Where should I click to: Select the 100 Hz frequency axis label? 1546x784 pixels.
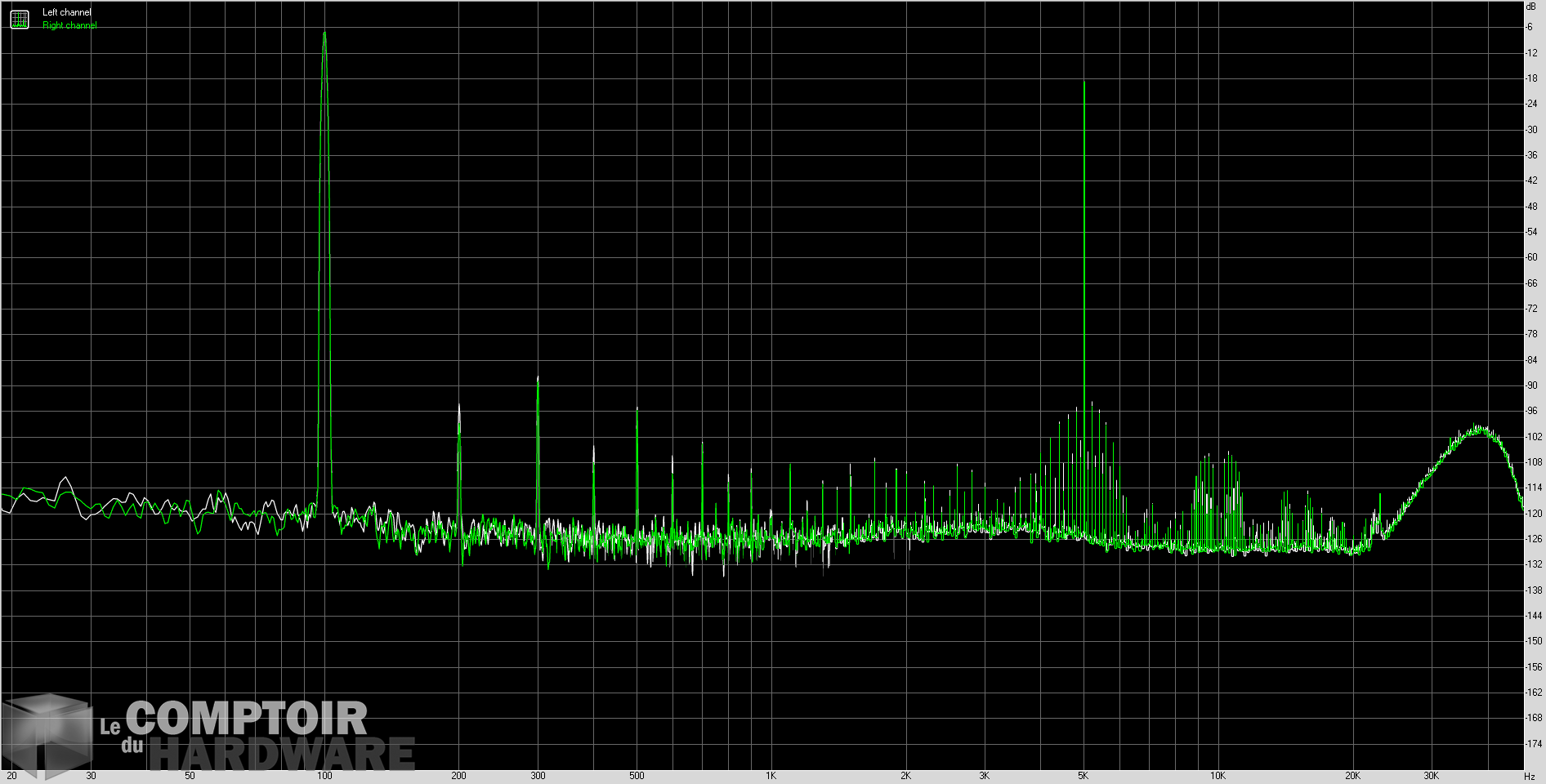[325, 777]
